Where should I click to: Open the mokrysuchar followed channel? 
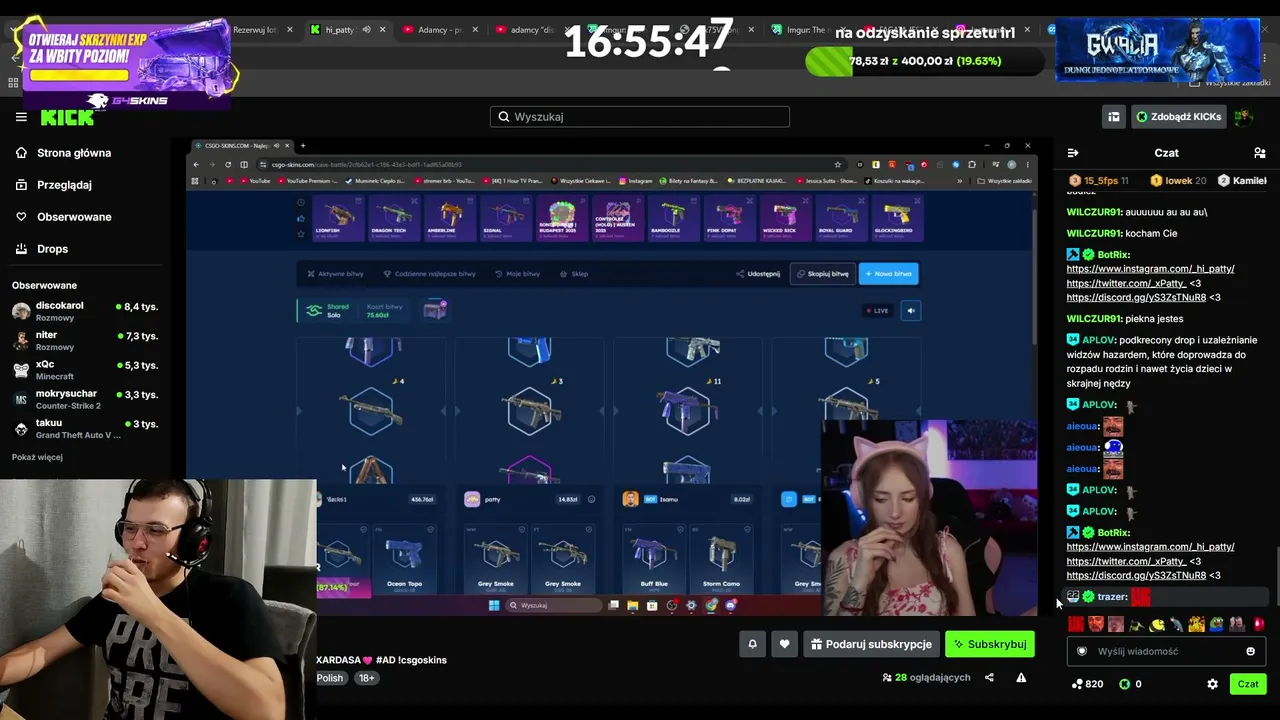[86, 399]
